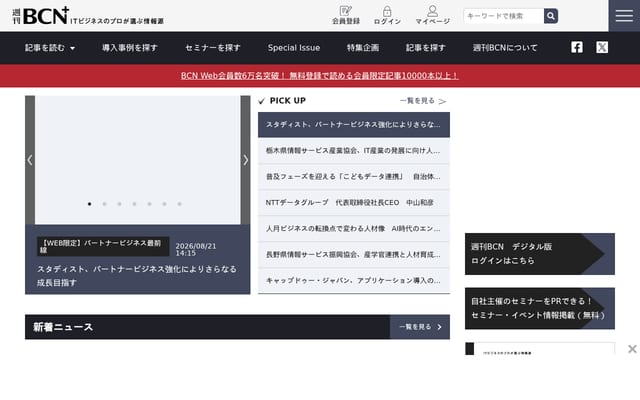Open PICK UP 一覧を見る link
This screenshot has height=400, width=640.
pos(423,101)
